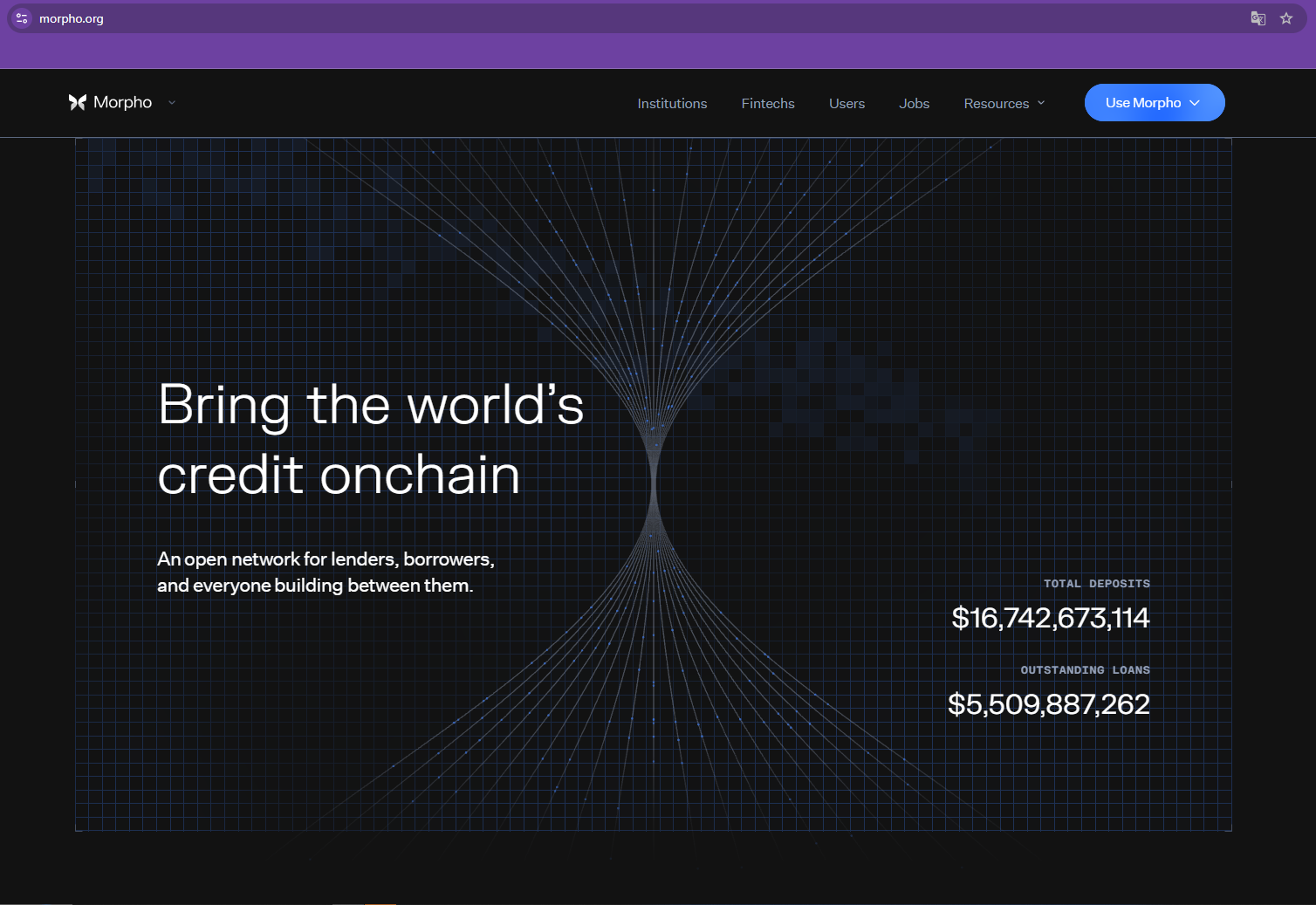Open the Jobs nav link
The width and height of the screenshot is (1316, 905).
point(914,103)
